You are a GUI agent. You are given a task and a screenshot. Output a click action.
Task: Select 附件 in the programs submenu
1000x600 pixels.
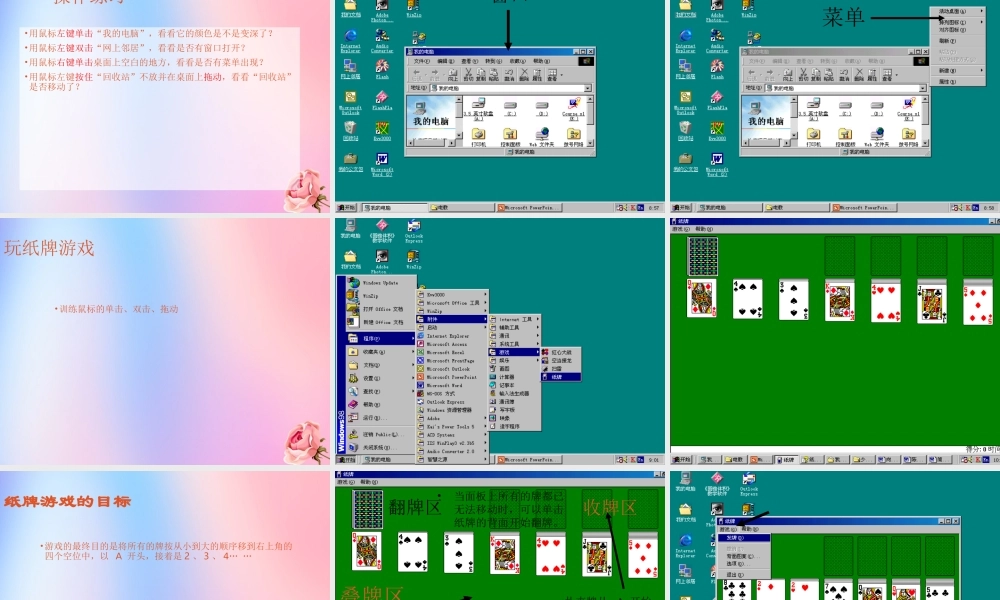[452, 319]
